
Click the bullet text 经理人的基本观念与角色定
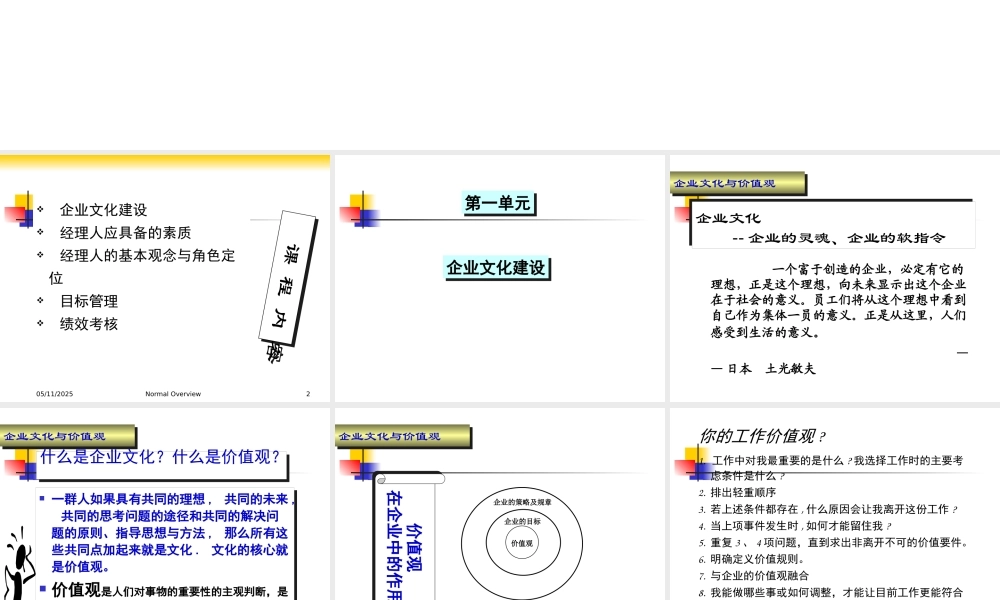point(147,256)
